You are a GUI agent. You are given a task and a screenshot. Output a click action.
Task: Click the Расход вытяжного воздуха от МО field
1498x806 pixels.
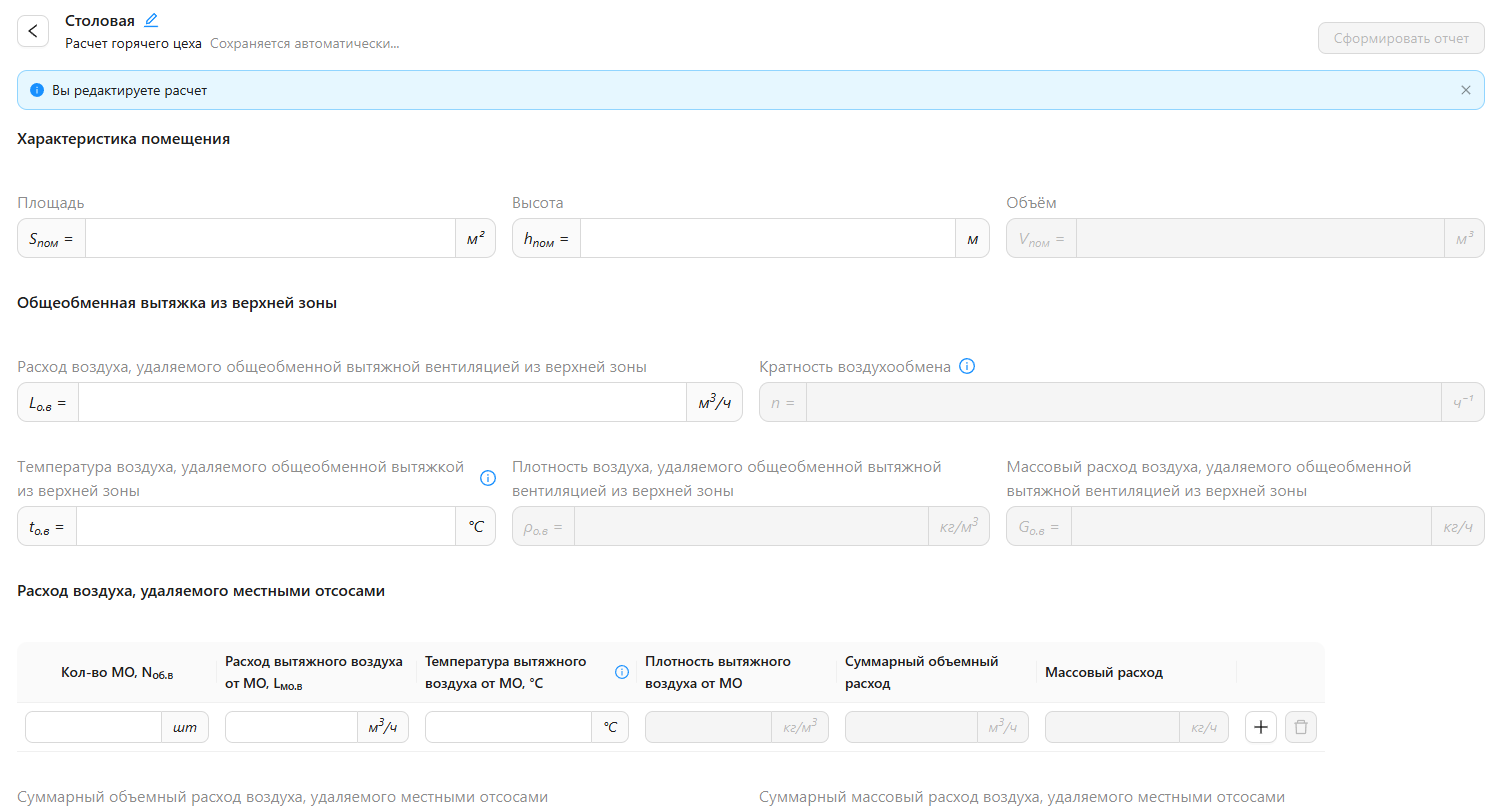pos(291,727)
